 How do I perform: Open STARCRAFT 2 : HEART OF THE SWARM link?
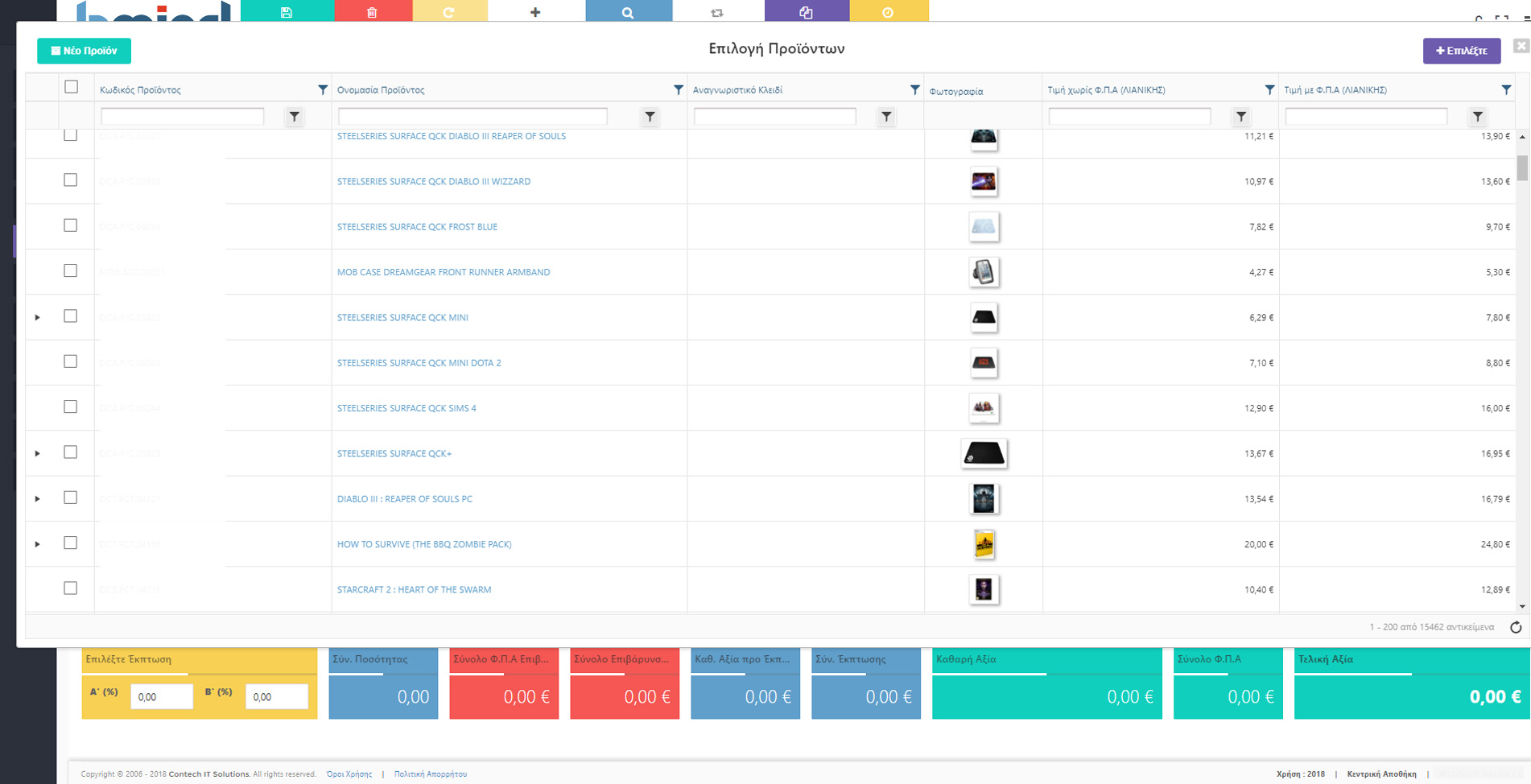[414, 590]
